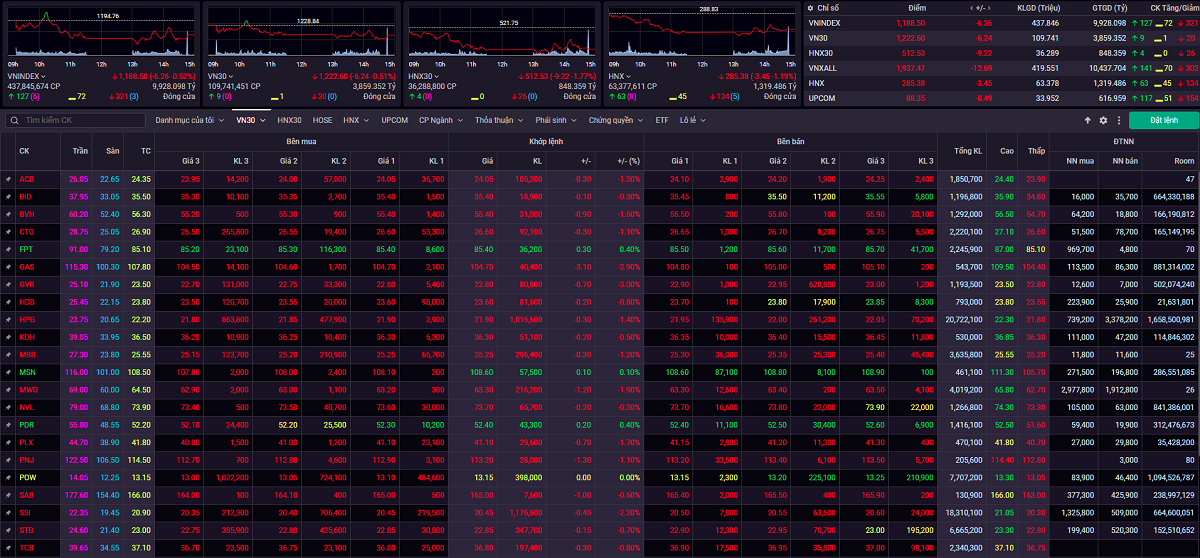Pin the FPT stock row
This screenshot has height=558, width=1200.
click(8, 249)
